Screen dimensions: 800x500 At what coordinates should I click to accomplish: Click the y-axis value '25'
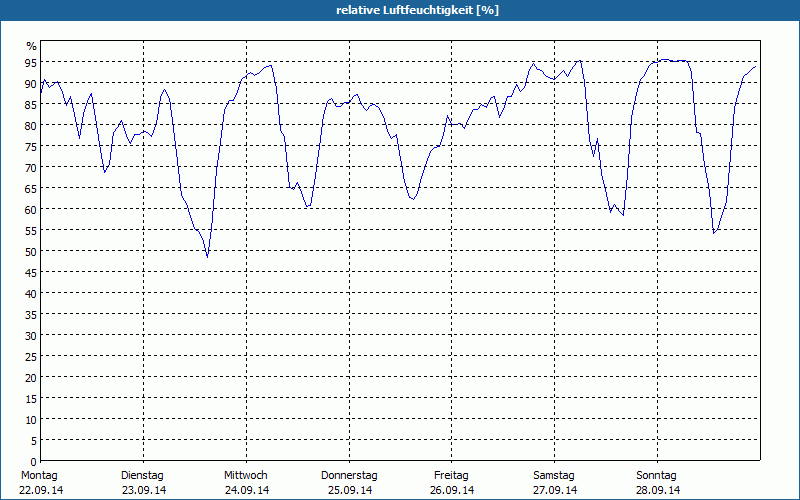[31, 357]
